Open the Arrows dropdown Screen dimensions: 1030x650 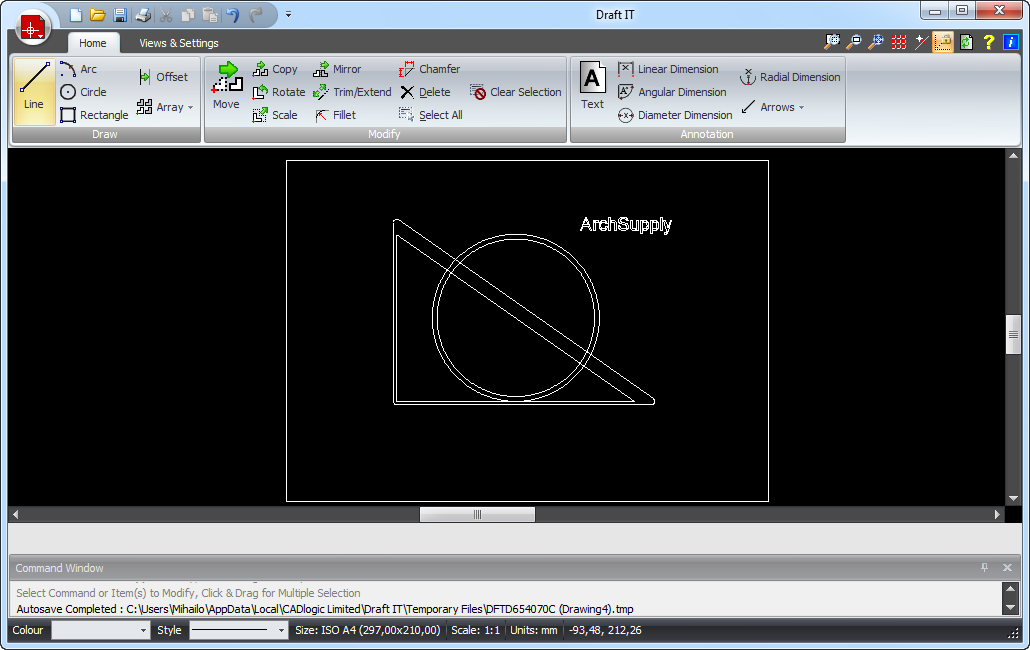click(x=800, y=107)
